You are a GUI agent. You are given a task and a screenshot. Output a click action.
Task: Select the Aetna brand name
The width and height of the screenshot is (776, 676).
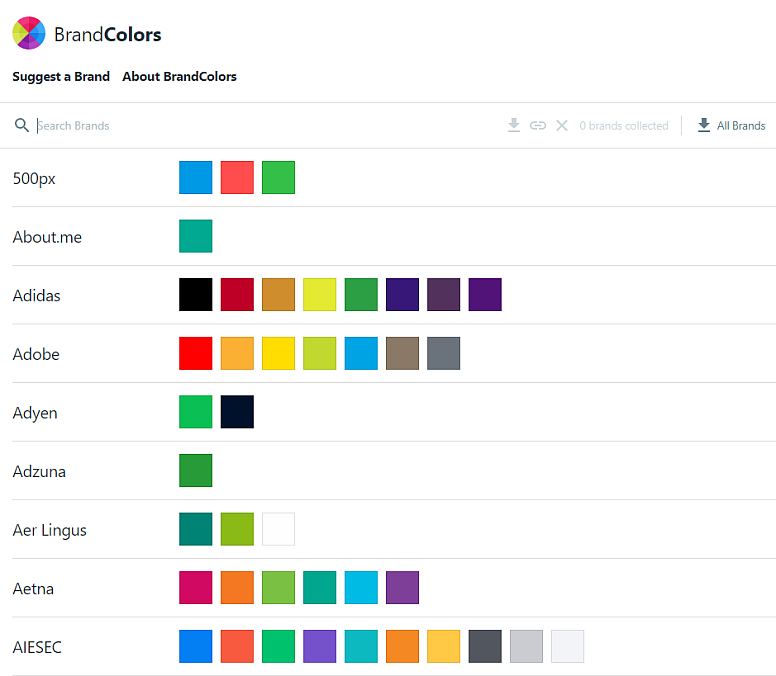pos(33,589)
